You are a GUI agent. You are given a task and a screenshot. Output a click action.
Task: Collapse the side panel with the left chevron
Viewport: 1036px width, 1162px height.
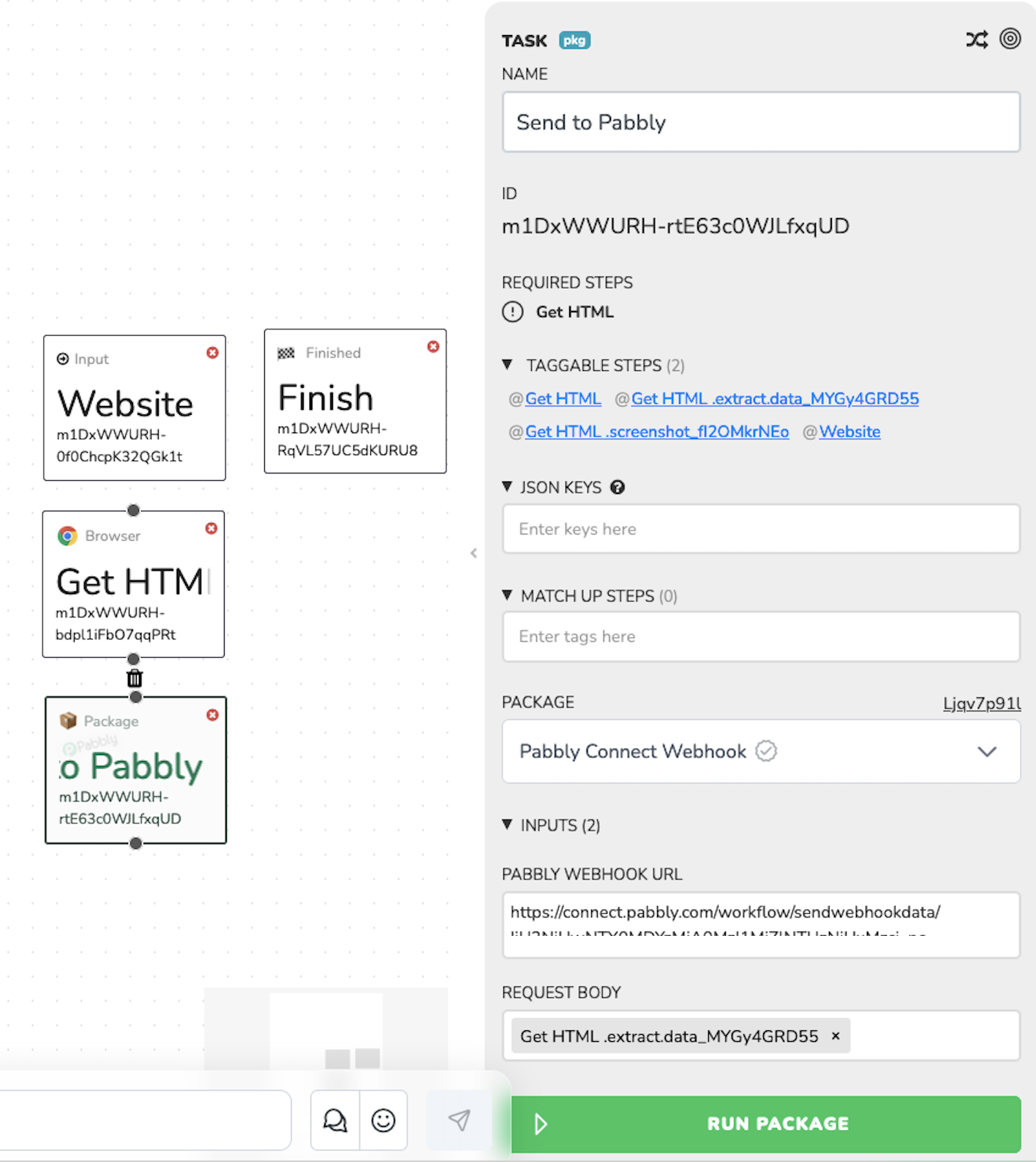pyautogui.click(x=473, y=553)
